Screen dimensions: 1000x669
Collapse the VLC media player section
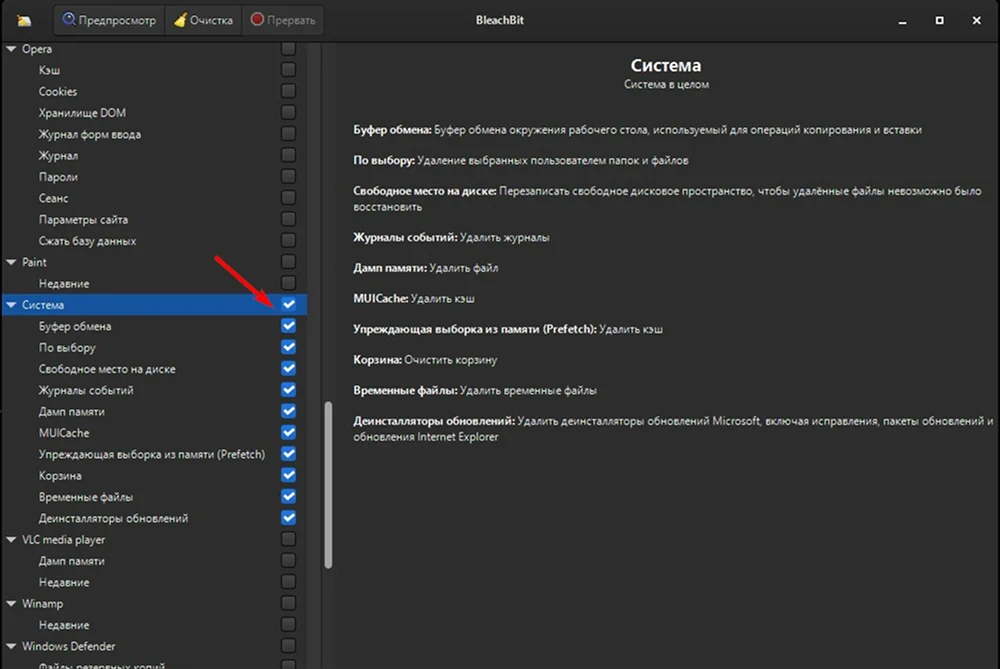click(x=12, y=540)
